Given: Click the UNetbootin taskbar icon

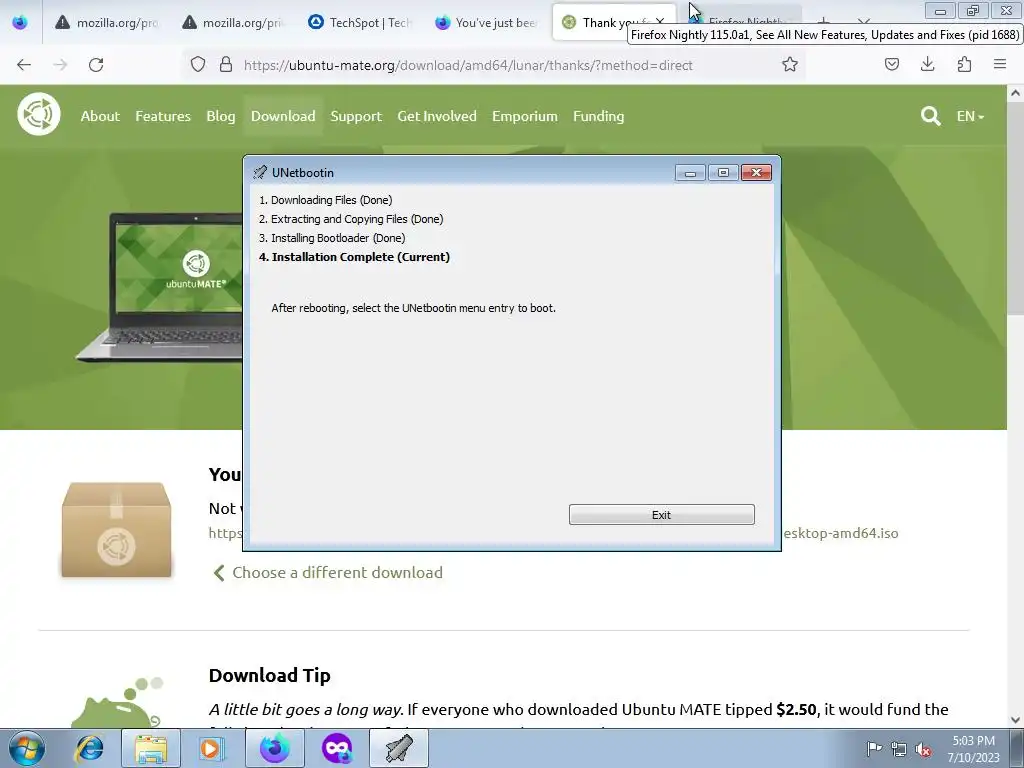Looking at the screenshot, I should point(399,748).
